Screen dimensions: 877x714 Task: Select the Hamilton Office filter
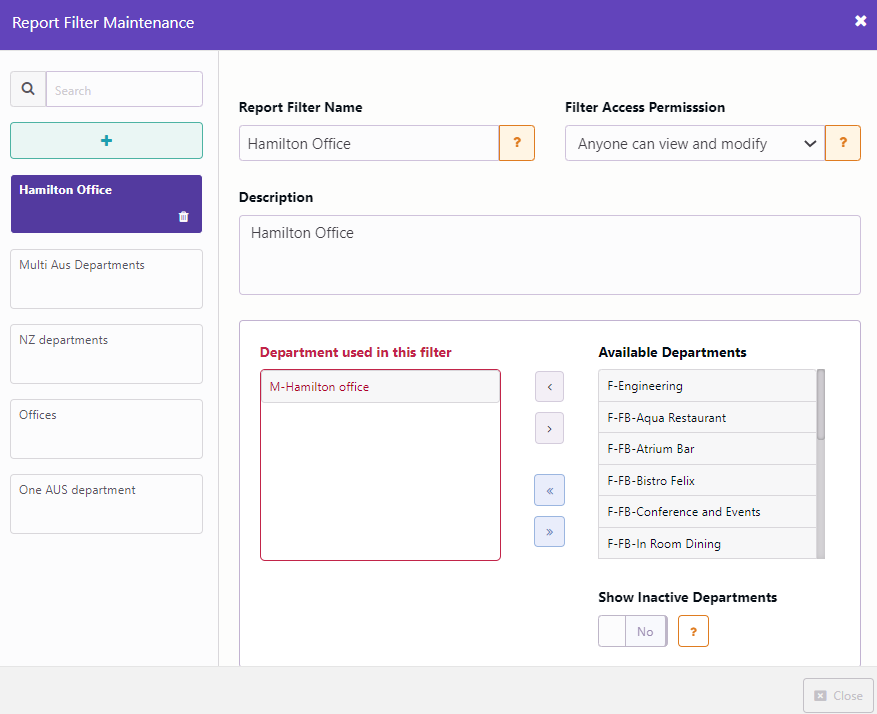[x=106, y=204]
